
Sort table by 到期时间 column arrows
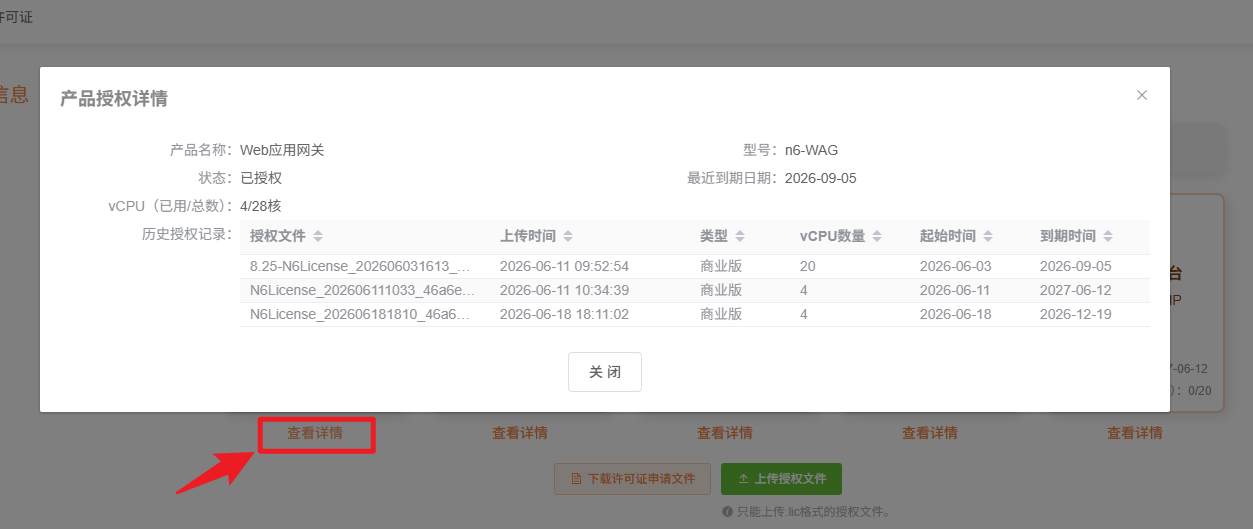pyautogui.click(x=1108, y=237)
